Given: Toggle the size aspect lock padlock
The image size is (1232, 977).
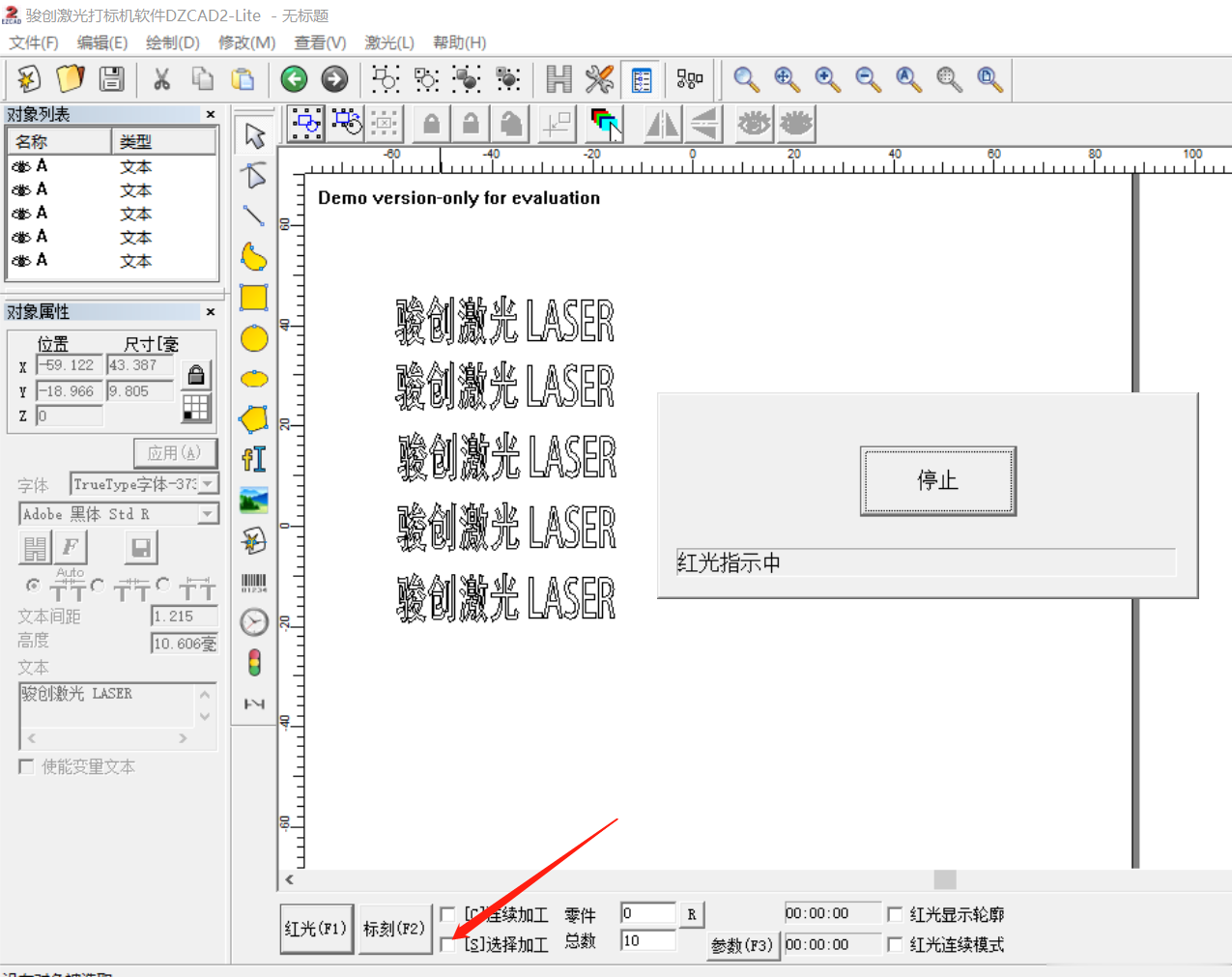Looking at the screenshot, I should point(196,375).
